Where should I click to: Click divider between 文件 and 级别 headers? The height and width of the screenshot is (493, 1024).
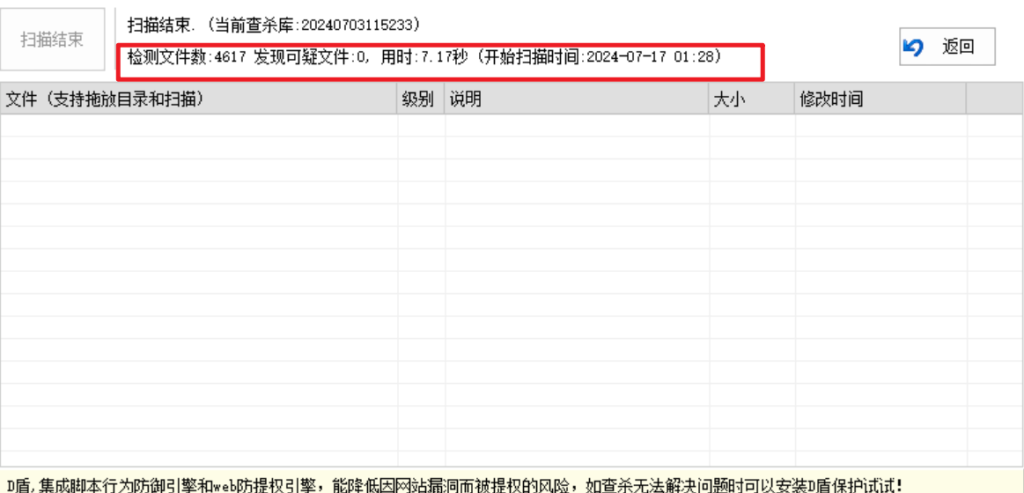pyautogui.click(x=397, y=99)
